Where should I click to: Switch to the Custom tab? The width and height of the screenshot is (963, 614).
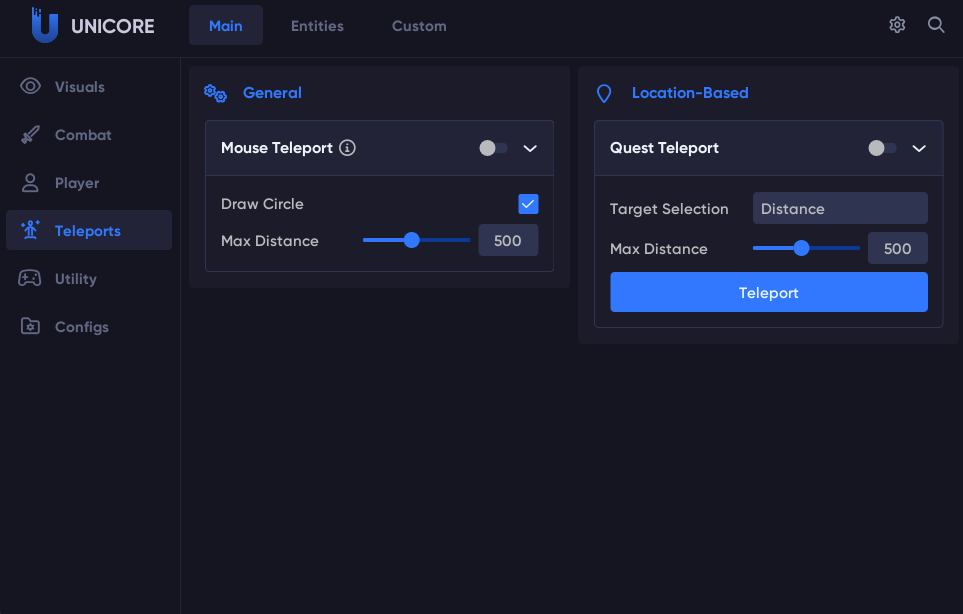[419, 26]
